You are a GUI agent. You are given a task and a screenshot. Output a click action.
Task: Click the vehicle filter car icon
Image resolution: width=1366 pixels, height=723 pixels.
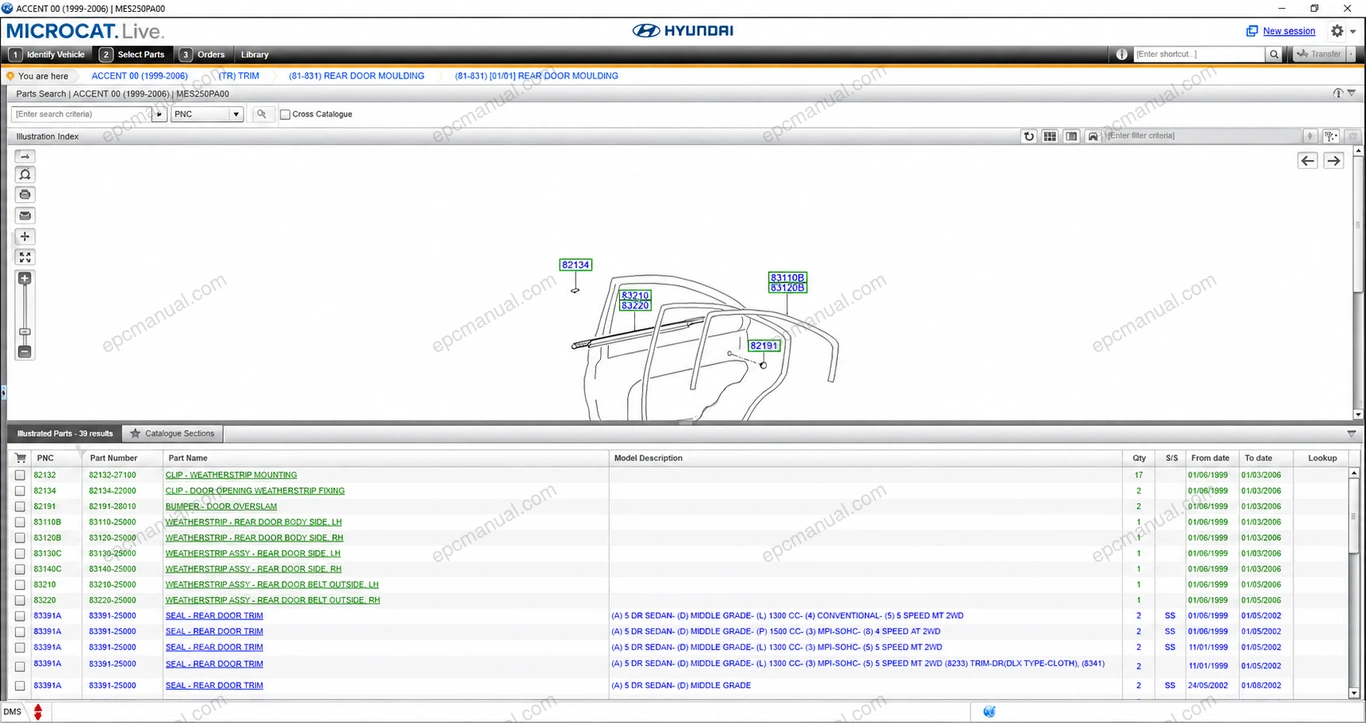(x=1093, y=136)
